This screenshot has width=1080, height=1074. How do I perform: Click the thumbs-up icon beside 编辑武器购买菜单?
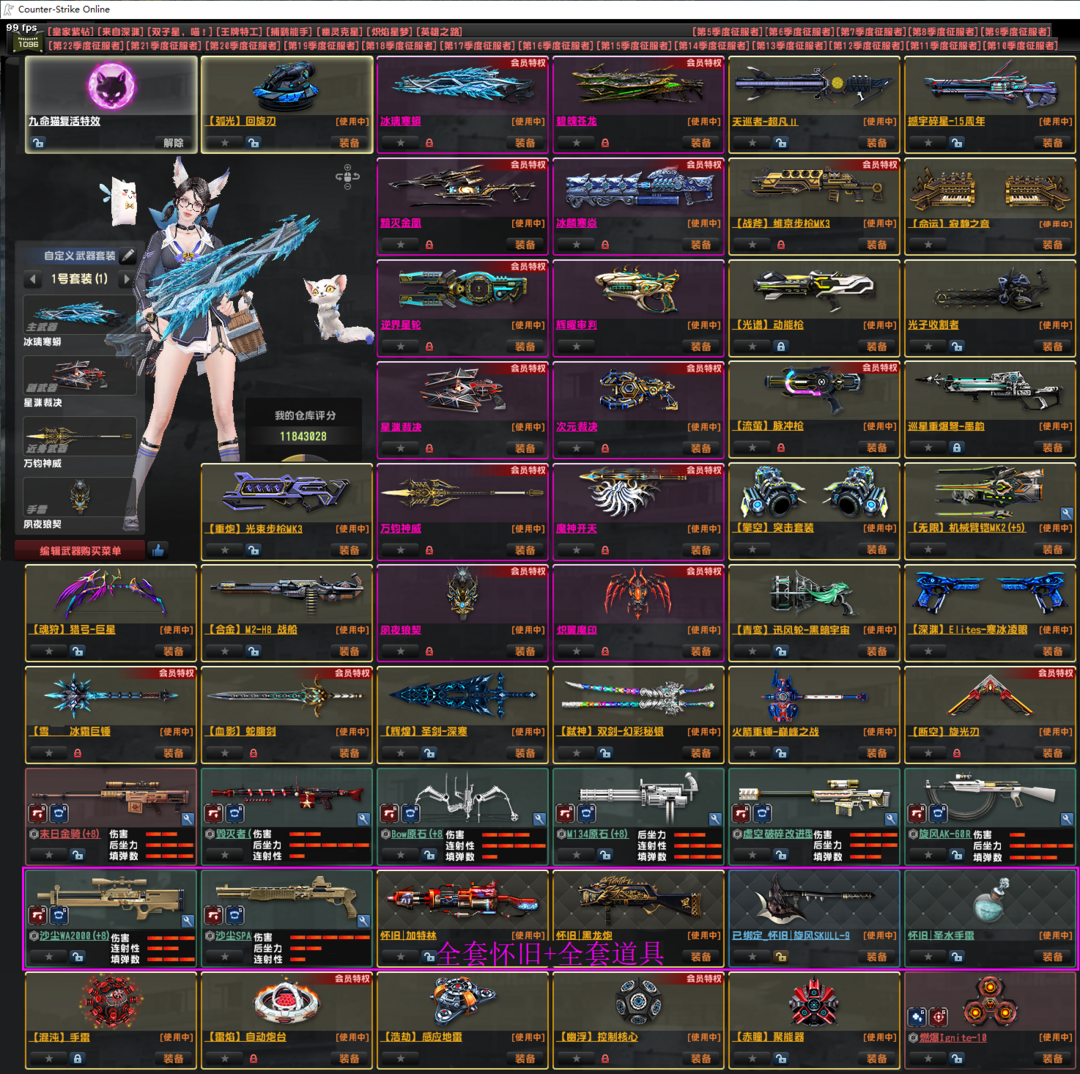tap(158, 550)
